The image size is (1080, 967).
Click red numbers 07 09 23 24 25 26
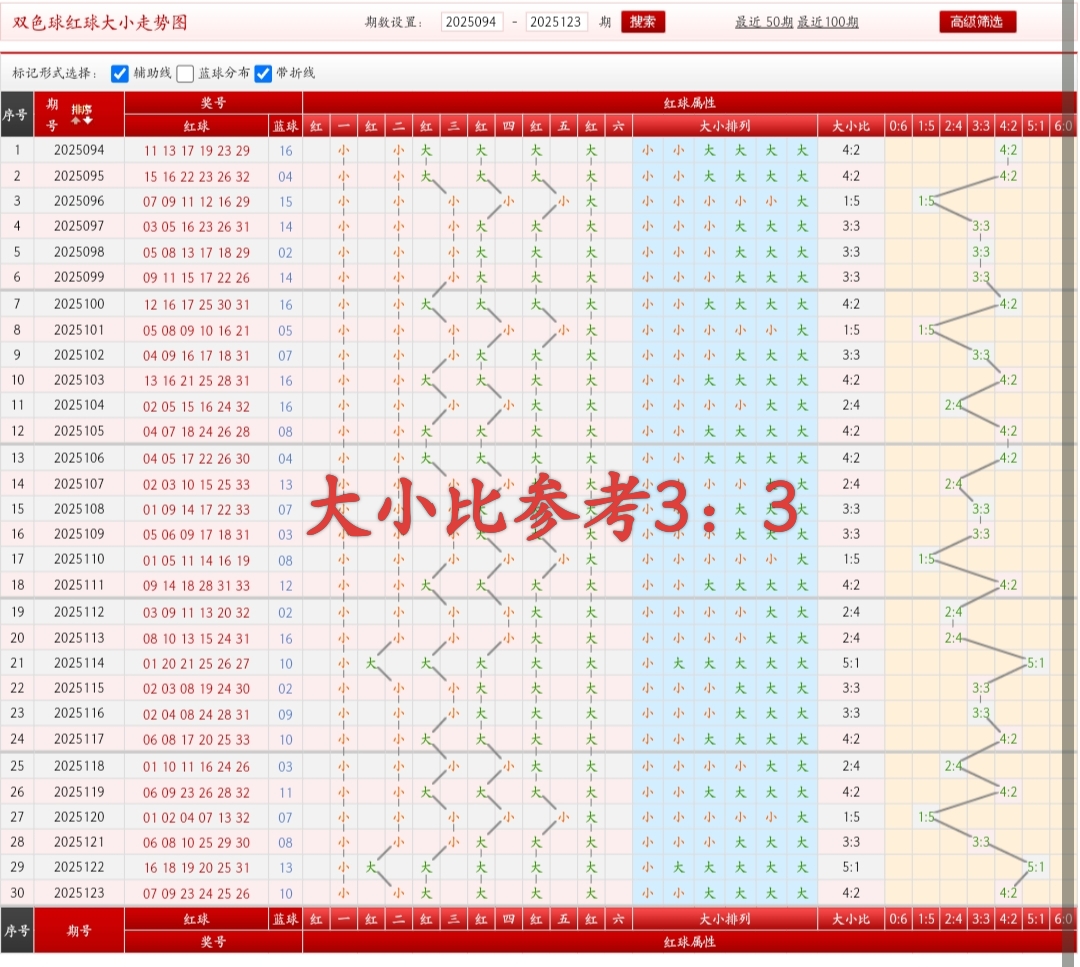pyautogui.click(x=196, y=894)
